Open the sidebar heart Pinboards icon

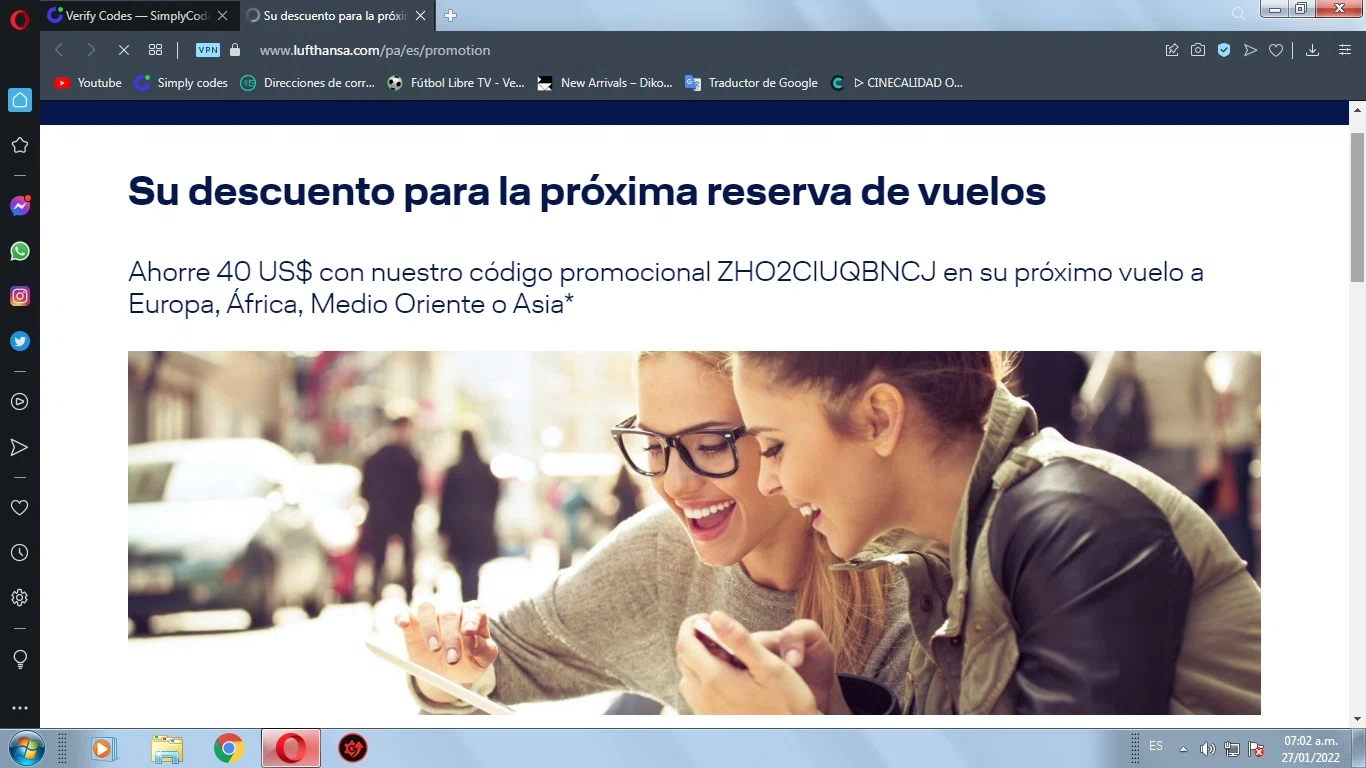(x=19, y=508)
